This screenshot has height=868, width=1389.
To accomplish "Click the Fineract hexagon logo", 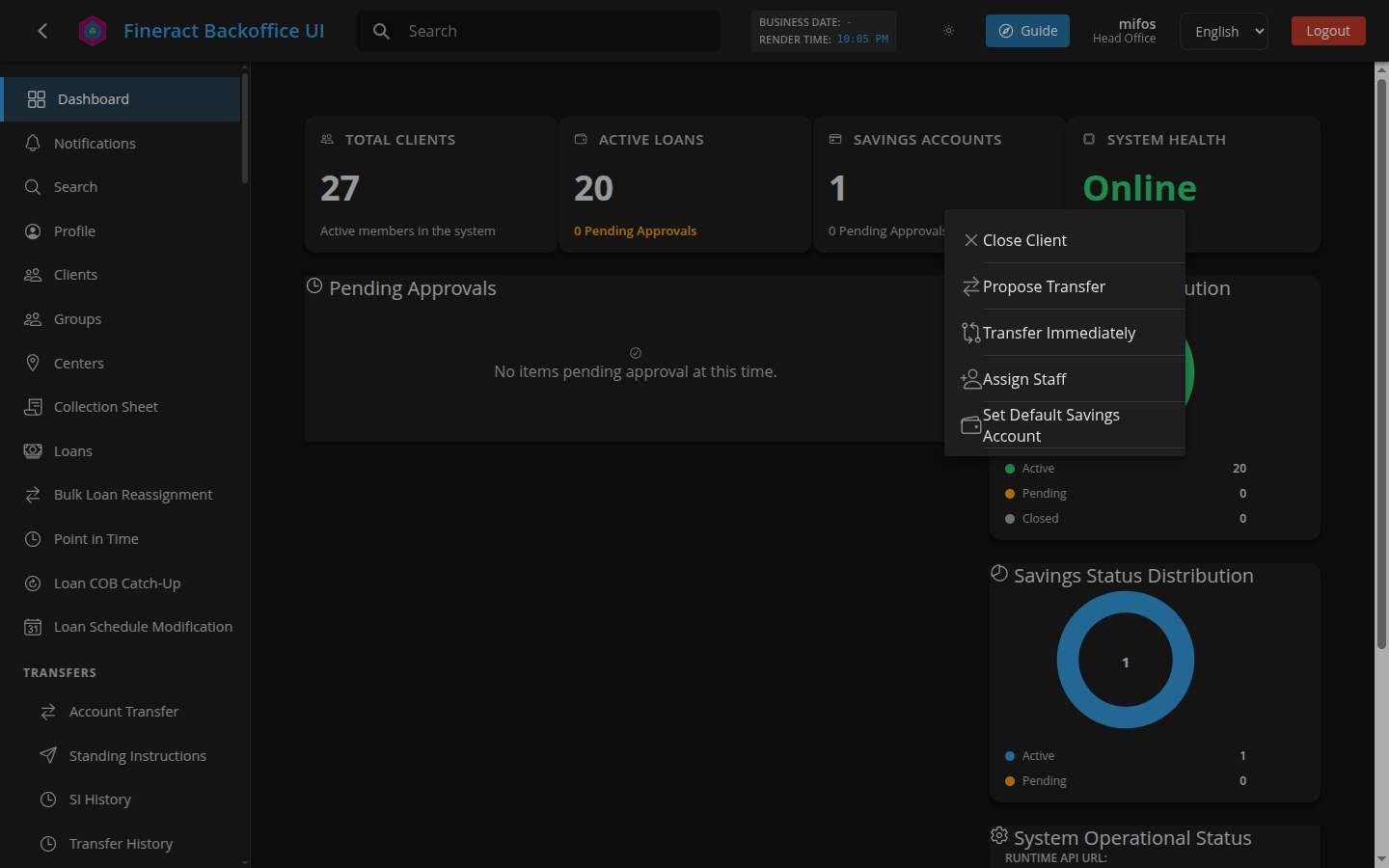I will [93, 31].
